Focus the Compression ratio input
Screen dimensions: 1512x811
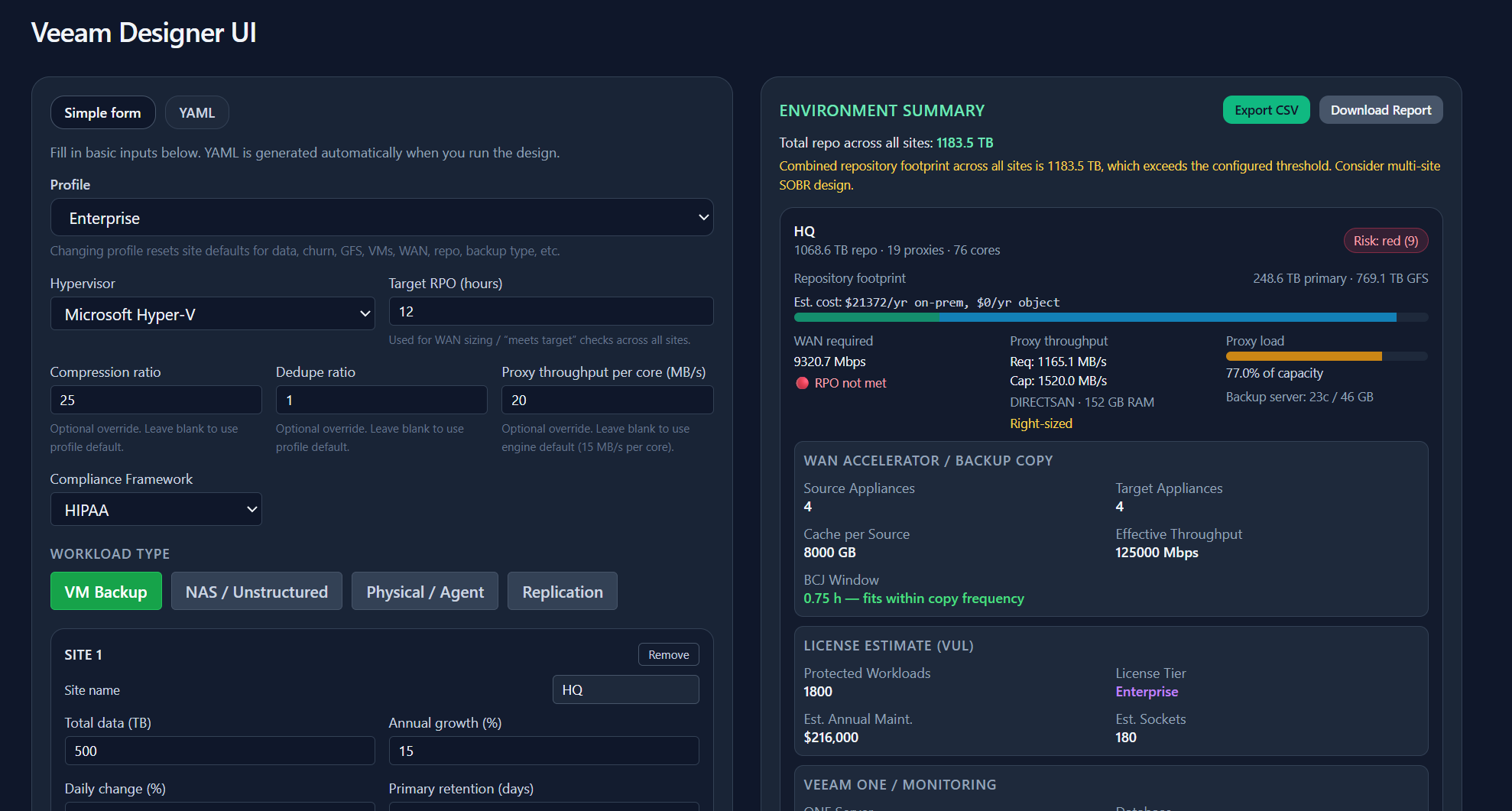156,400
